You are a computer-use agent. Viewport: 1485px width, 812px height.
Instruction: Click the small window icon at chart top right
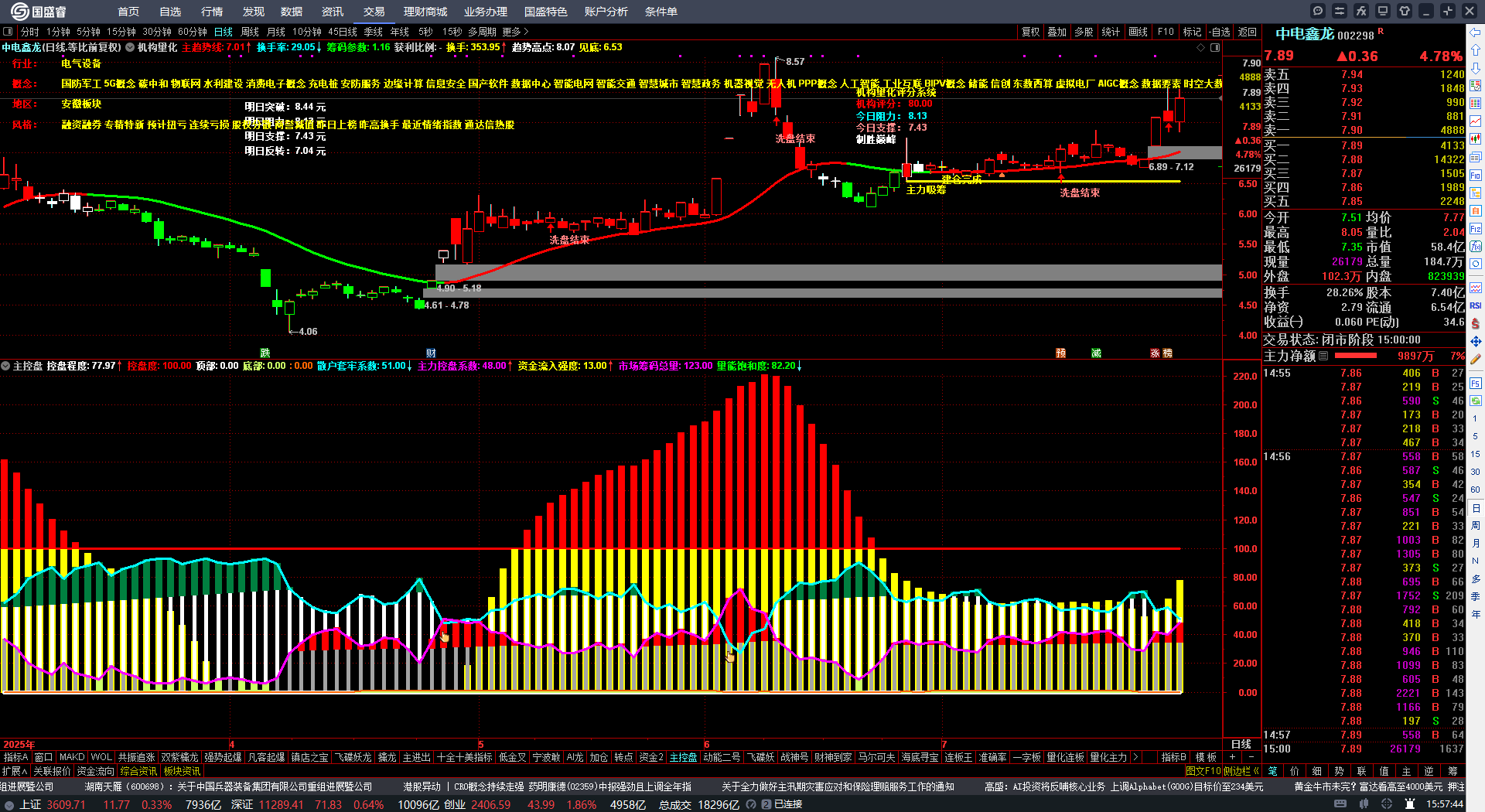point(1215,47)
